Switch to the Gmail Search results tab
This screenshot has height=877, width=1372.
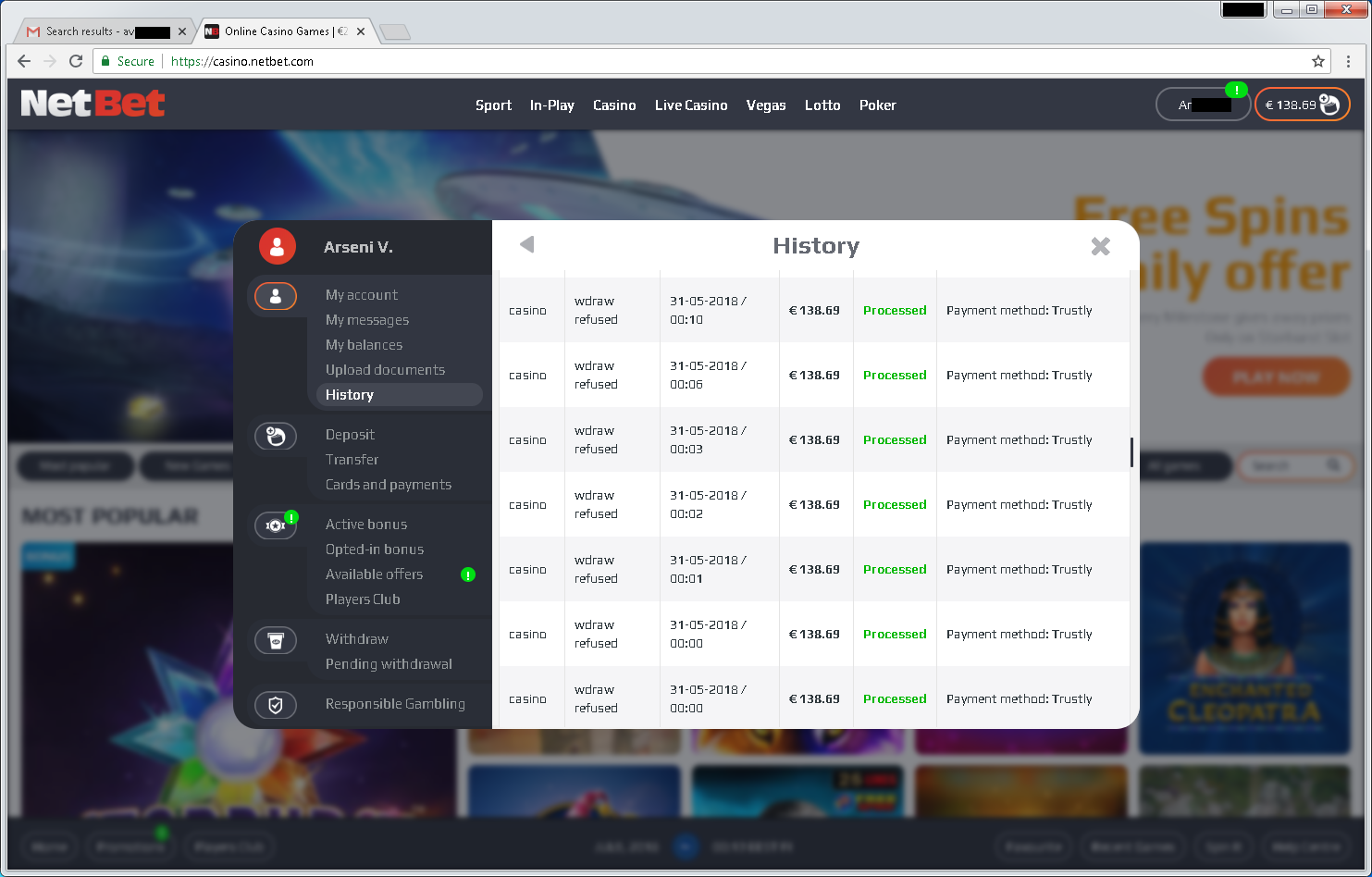[104, 31]
